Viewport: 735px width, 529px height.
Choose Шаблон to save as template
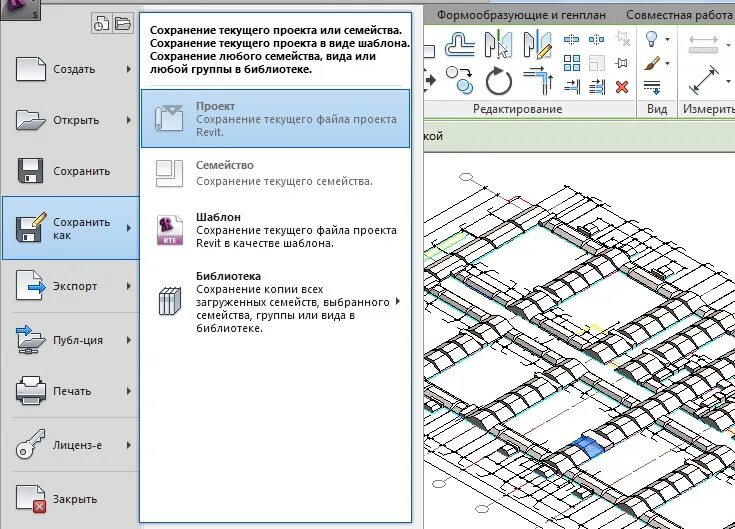[x=275, y=230]
